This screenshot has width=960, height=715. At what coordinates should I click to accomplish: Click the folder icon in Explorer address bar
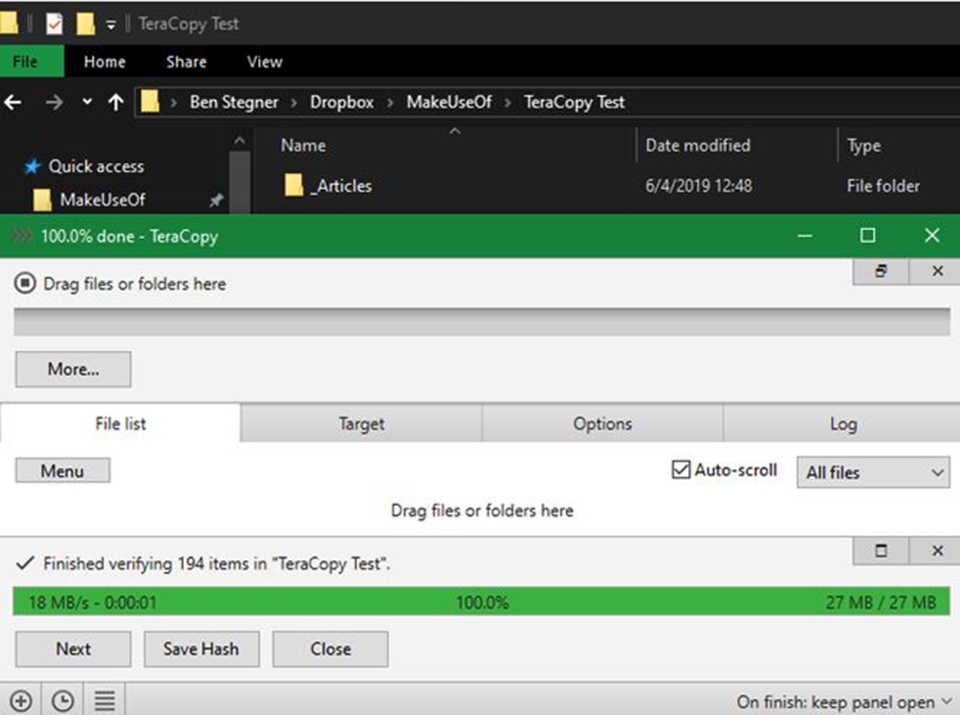(150, 102)
